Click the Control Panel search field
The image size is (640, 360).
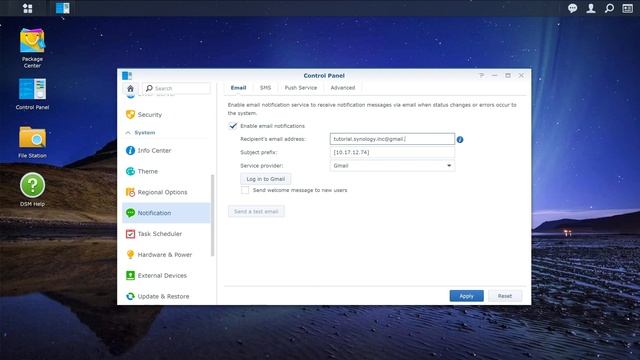[176, 88]
